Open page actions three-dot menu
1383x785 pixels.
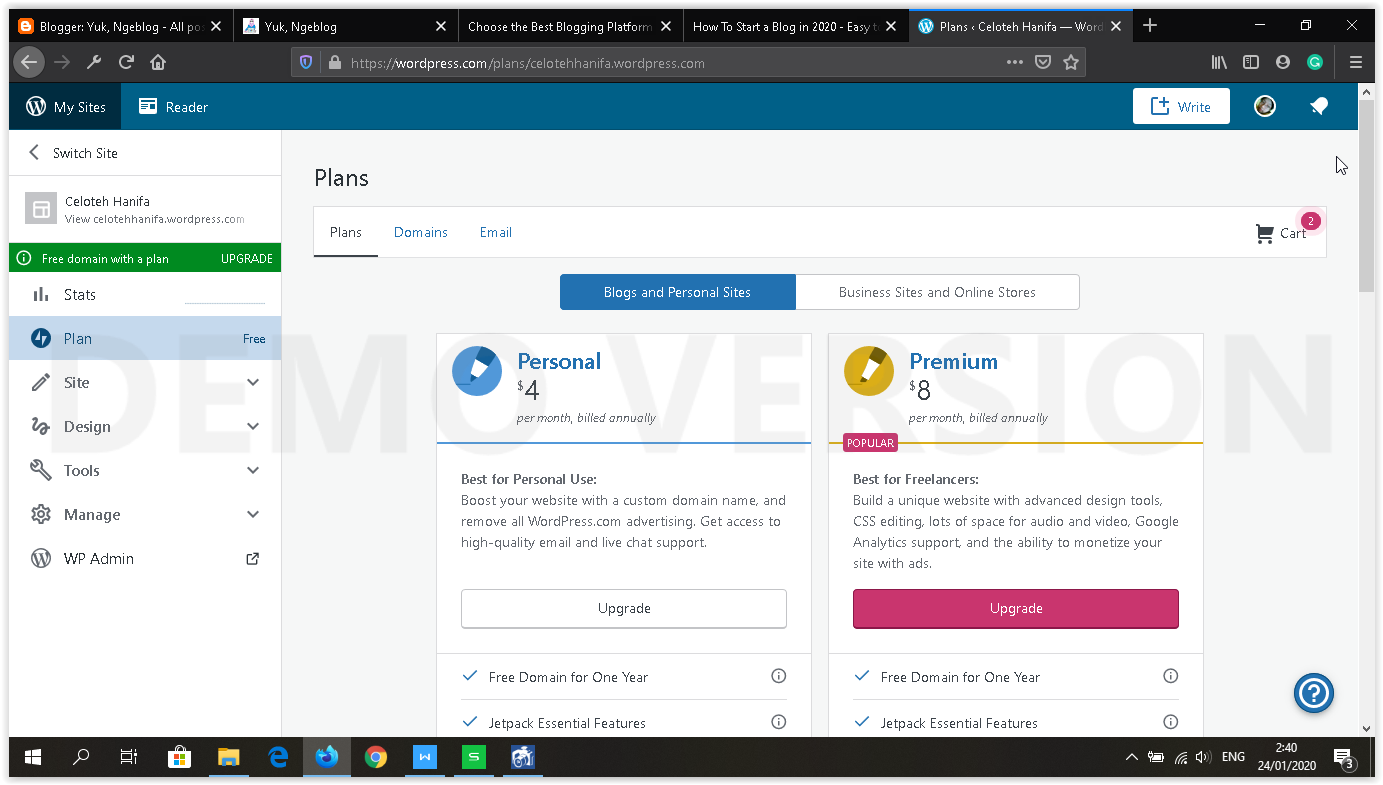coord(1015,62)
